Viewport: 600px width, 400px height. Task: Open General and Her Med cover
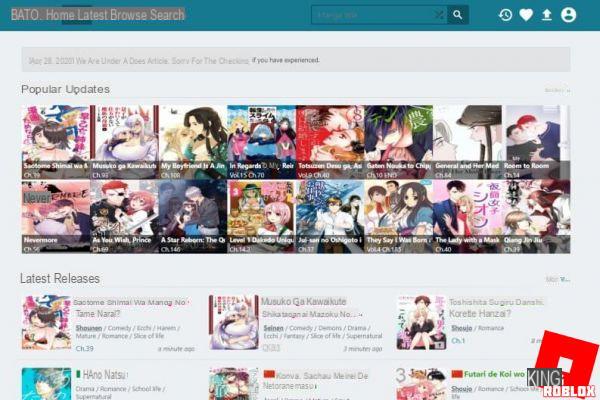467,142
